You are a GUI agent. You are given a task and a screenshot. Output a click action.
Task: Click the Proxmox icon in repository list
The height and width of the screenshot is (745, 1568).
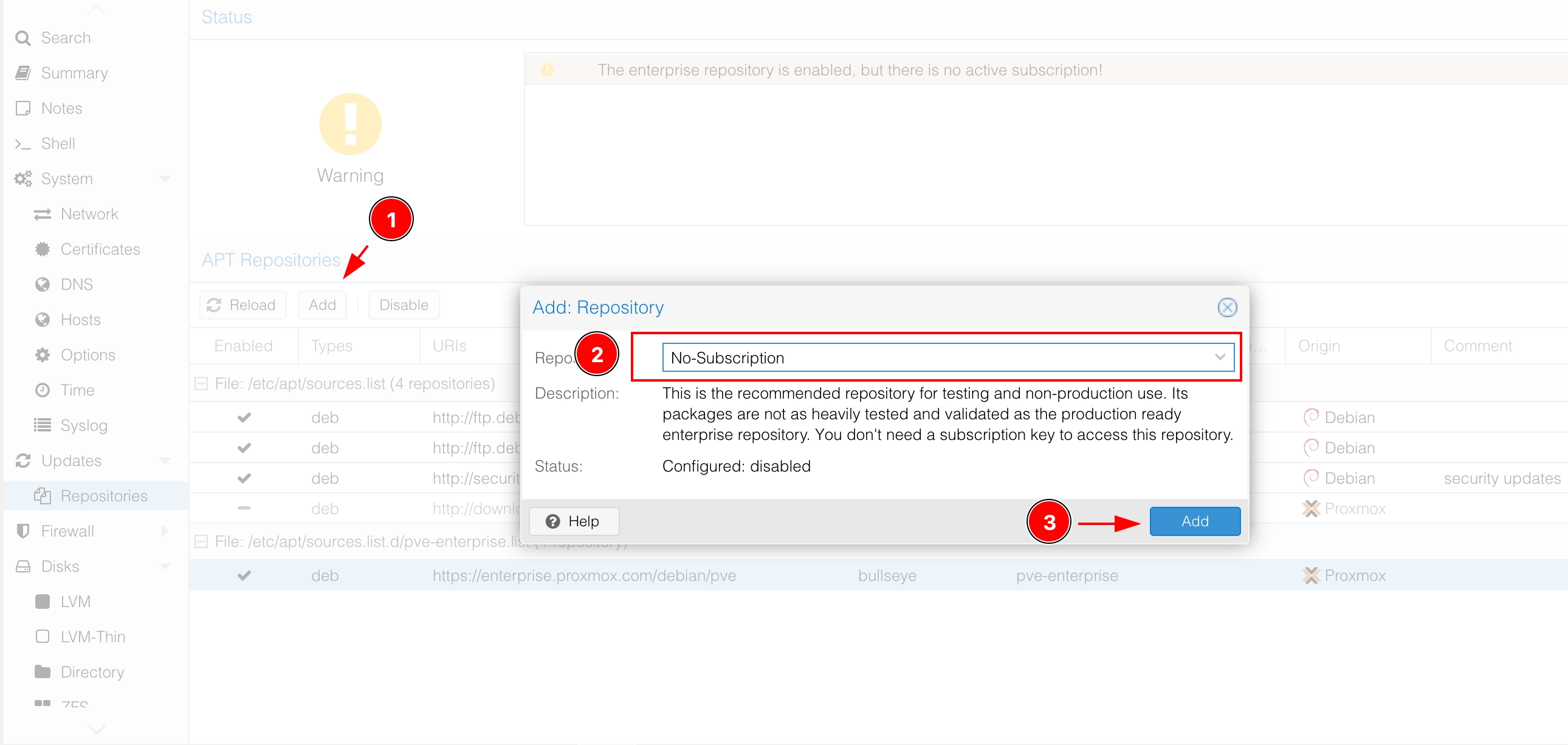pos(1311,575)
